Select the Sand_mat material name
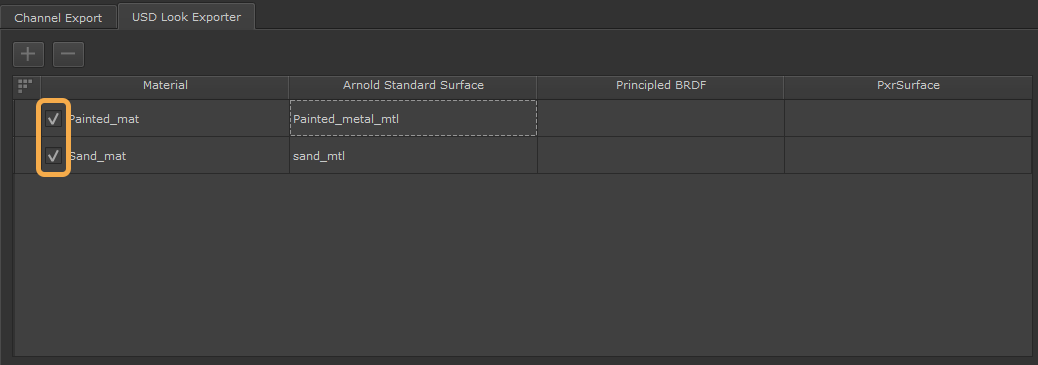 click(x=98, y=156)
